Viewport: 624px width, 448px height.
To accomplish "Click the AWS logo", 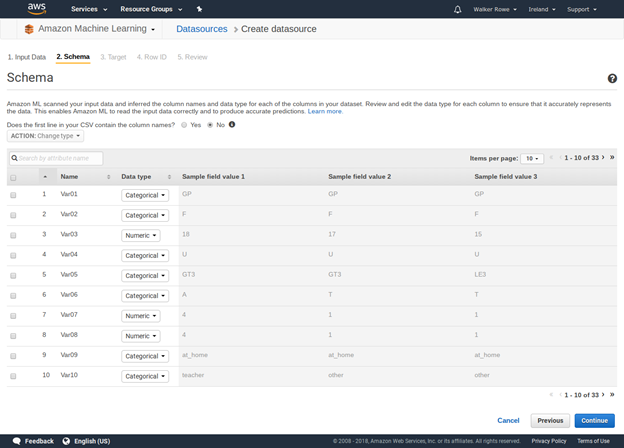I will pos(37,9).
